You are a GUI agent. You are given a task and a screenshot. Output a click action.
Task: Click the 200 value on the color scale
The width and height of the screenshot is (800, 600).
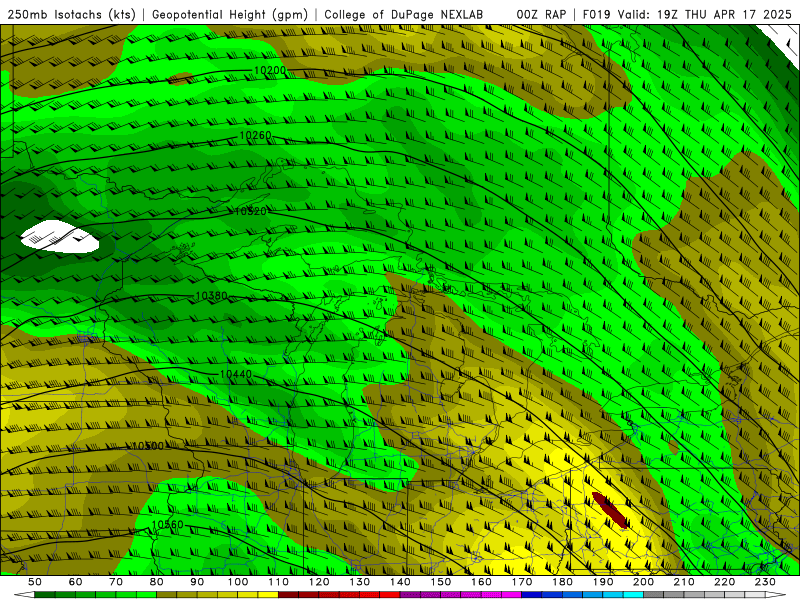point(643,582)
